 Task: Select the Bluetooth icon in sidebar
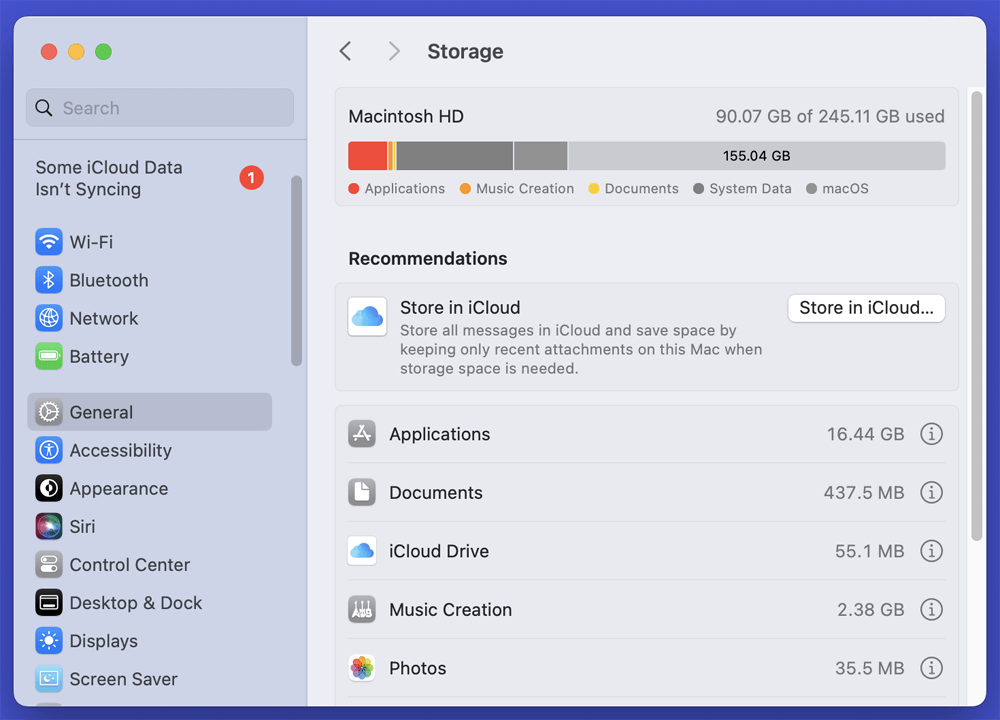click(x=48, y=280)
